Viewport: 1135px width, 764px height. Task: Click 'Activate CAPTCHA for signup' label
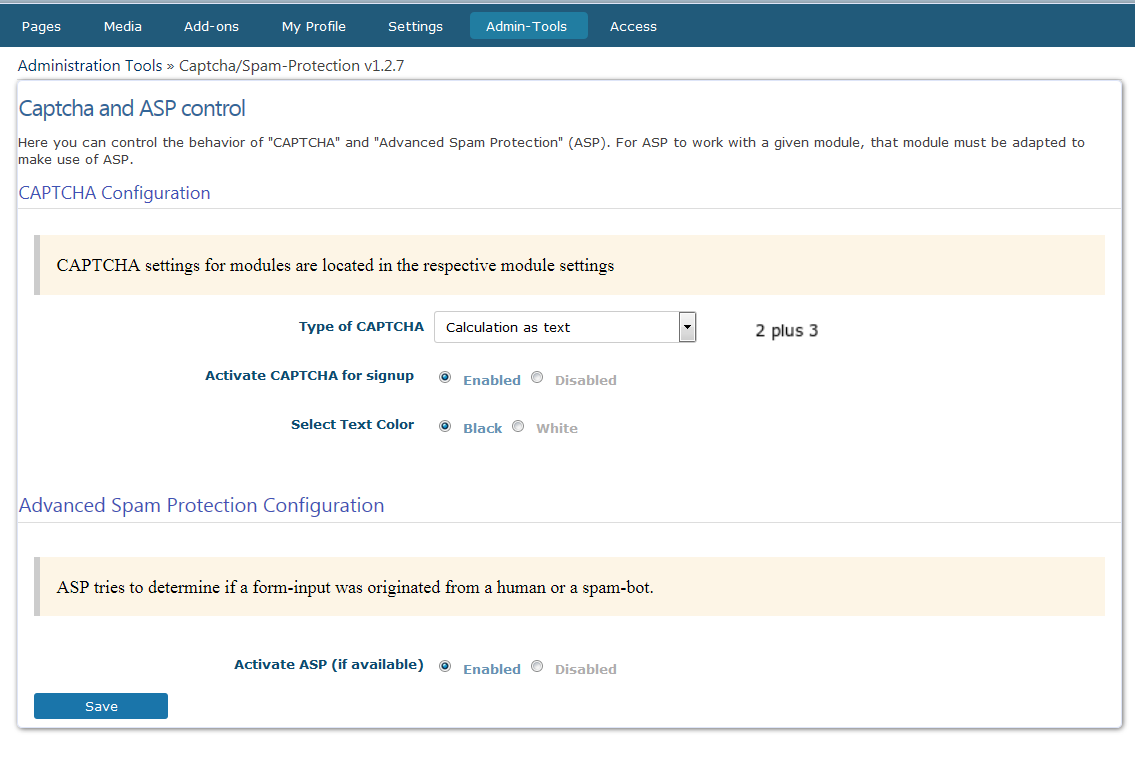[309, 376]
